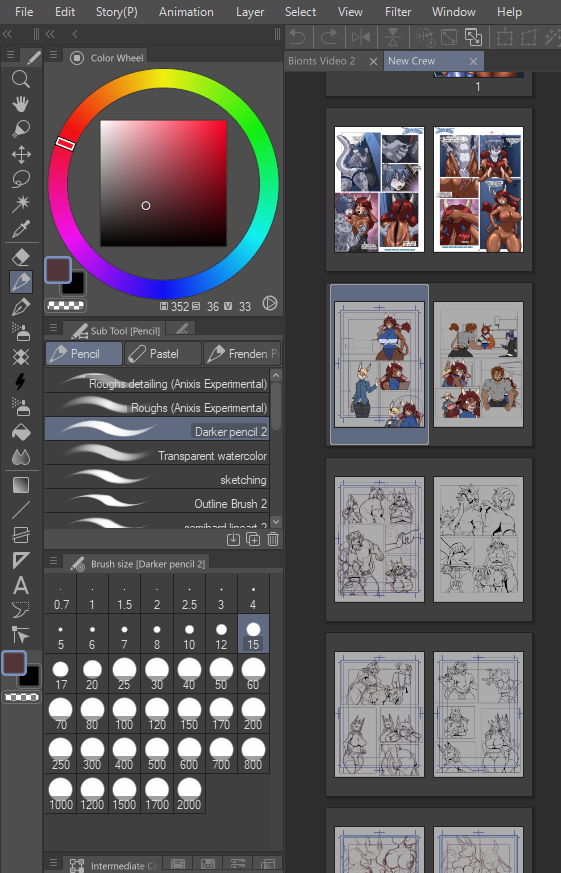The width and height of the screenshot is (561, 873).
Task: Select the Balloon speech bubble tool
Action: coord(21,610)
